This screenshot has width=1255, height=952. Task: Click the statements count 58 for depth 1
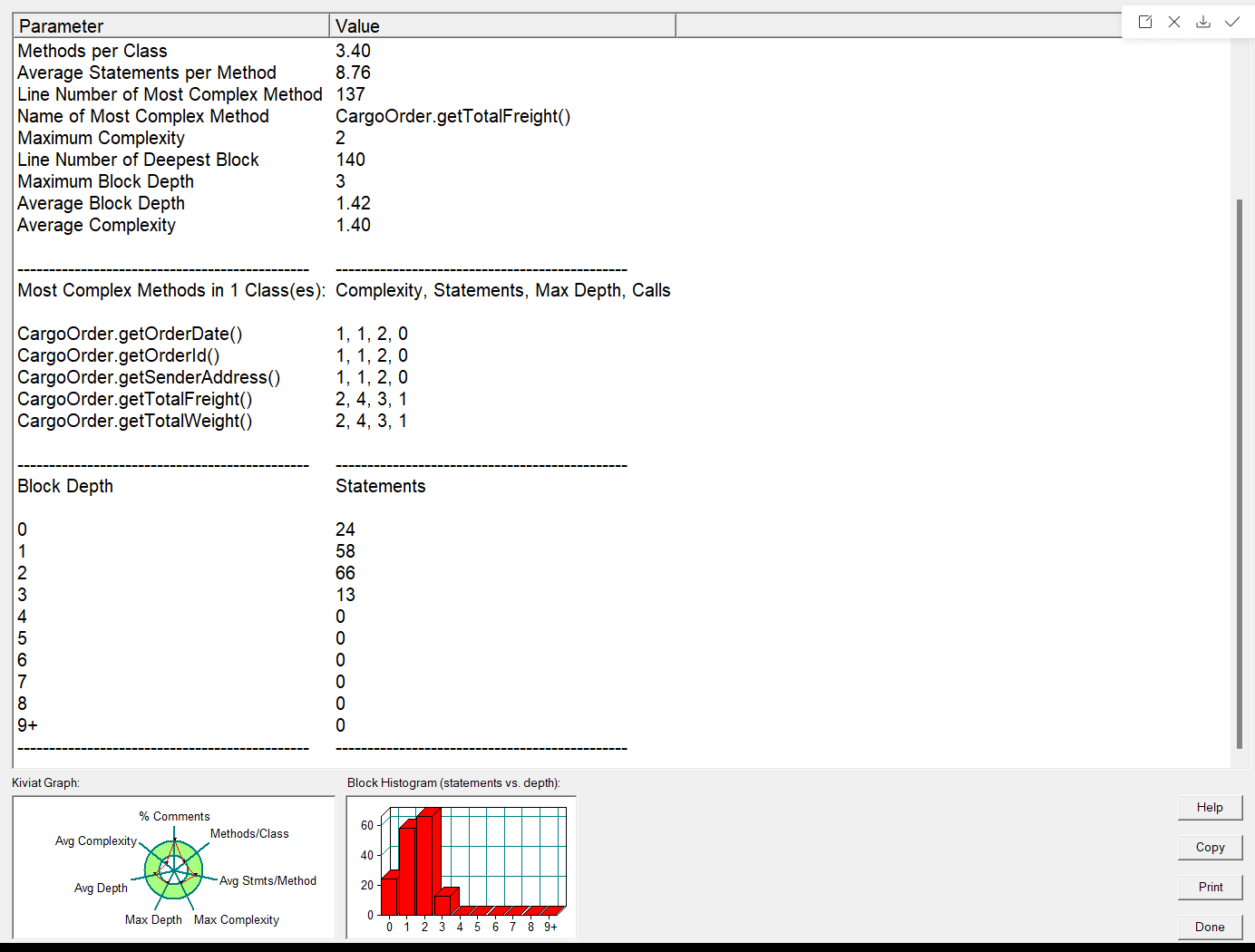pyautogui.click(x=345, y=551)
